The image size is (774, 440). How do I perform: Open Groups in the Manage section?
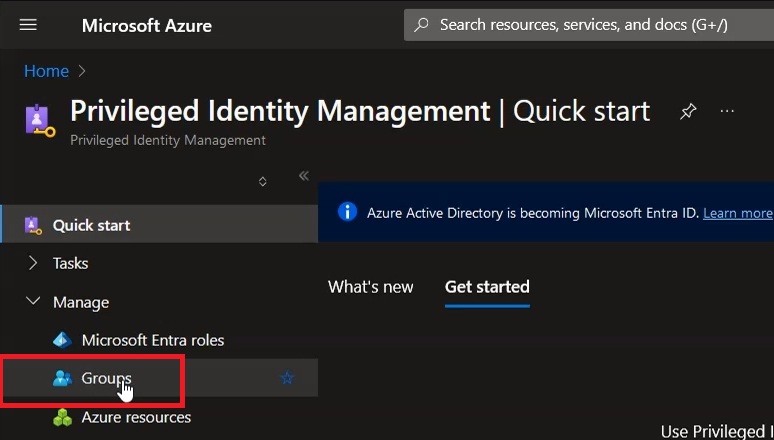(159, 378)
